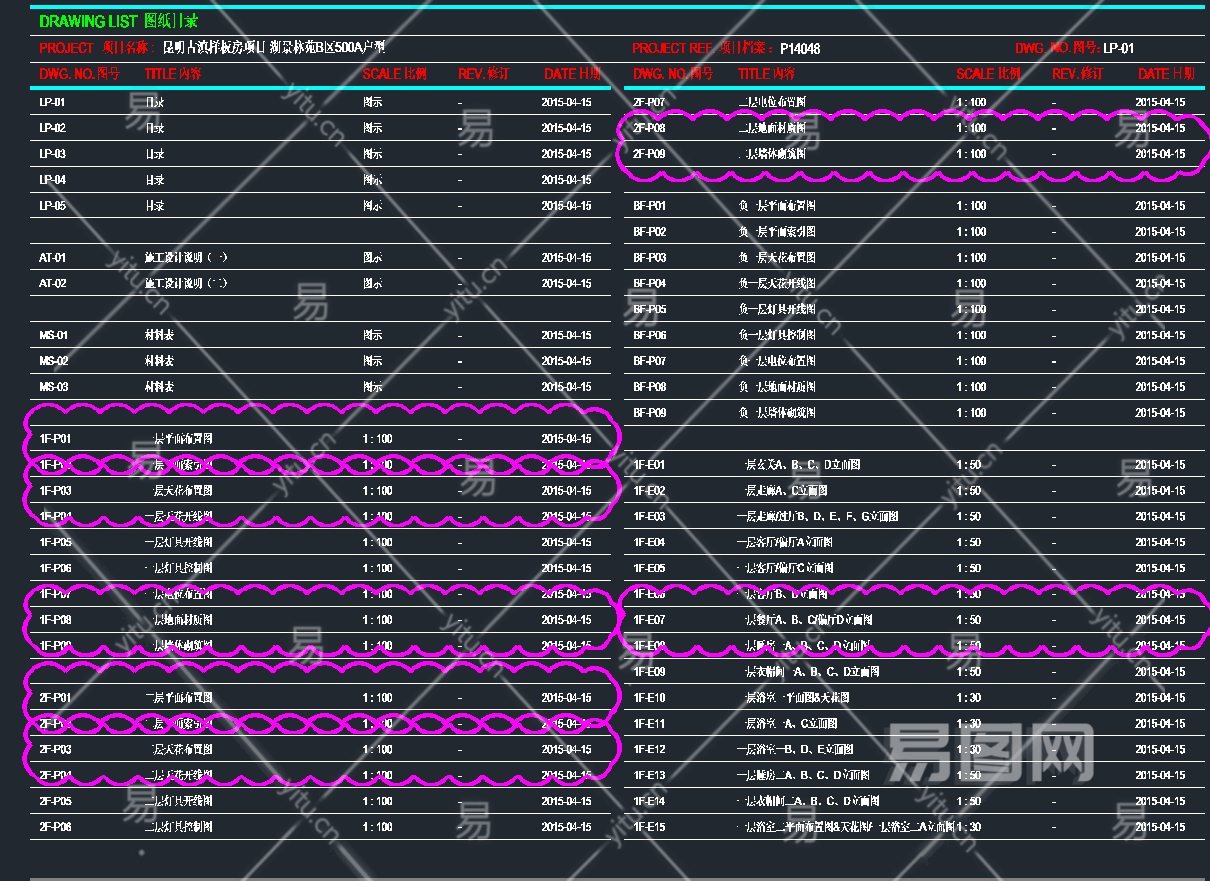Click the 2F-P08 drawing number
The height and width of the screenshot is (881, 1210).
pos(649,128)
